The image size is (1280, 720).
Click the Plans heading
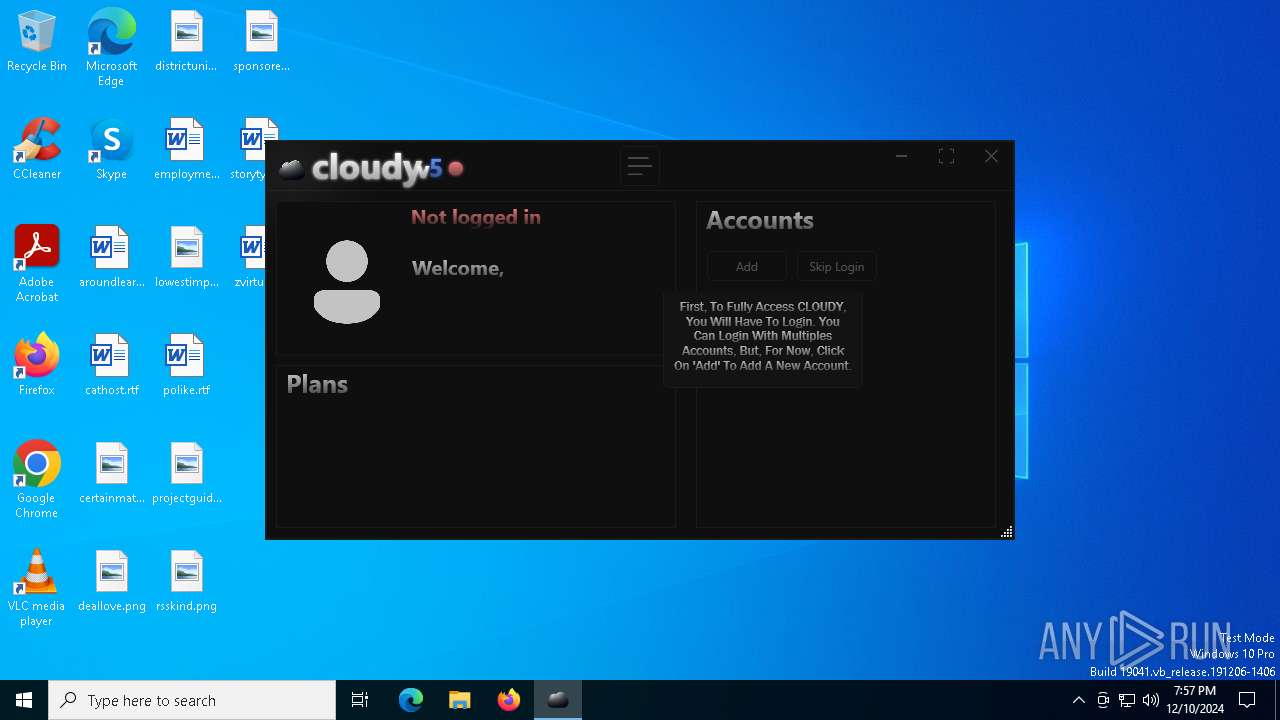tap(317, 385)
